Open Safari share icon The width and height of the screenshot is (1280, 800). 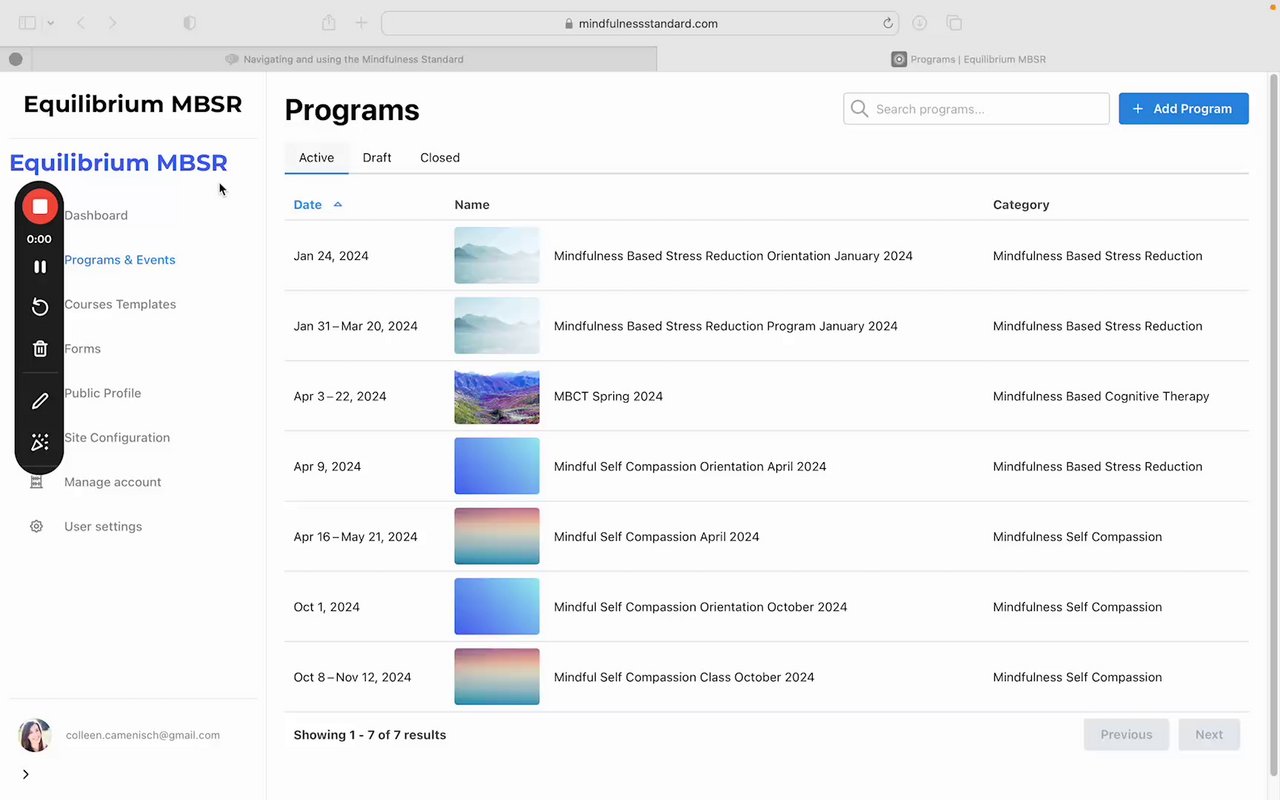point(328,23)
